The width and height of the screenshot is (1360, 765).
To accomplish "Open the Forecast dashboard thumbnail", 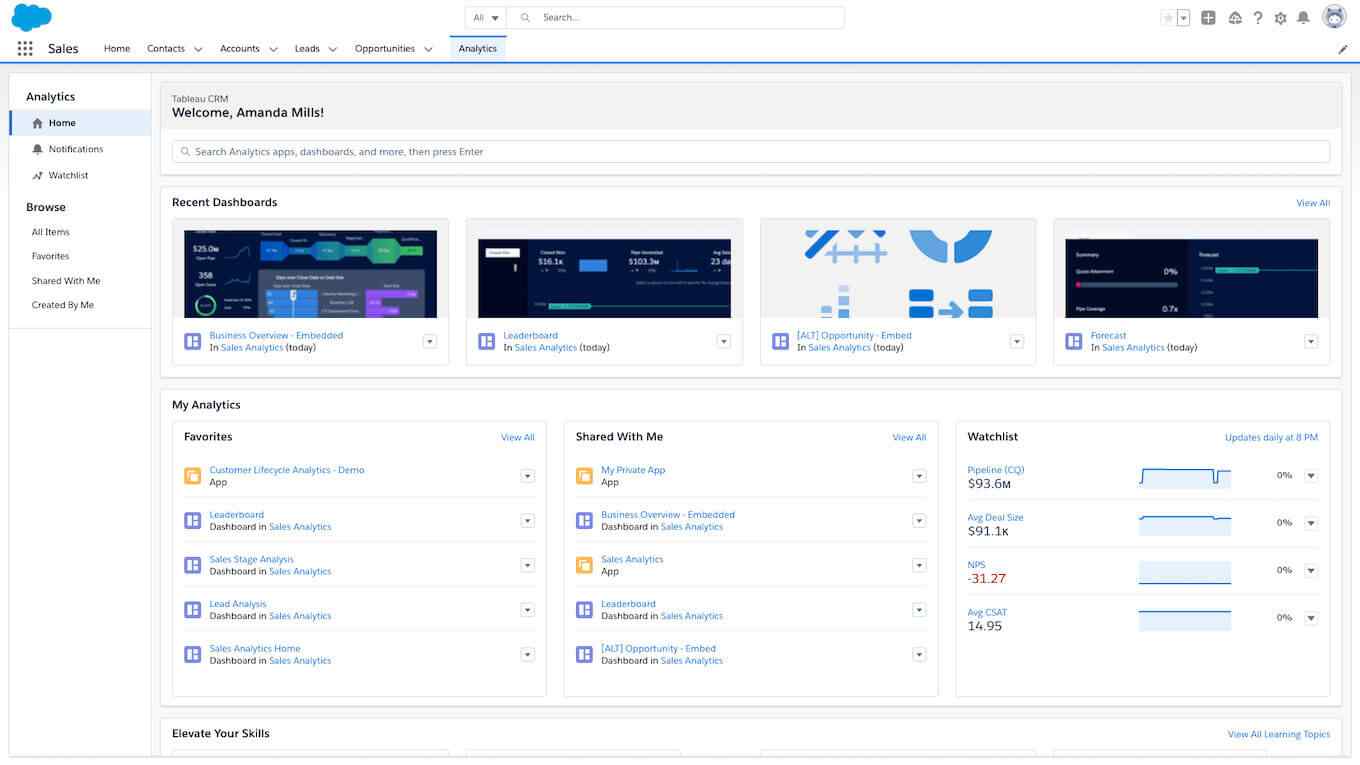I will 1192,278.
